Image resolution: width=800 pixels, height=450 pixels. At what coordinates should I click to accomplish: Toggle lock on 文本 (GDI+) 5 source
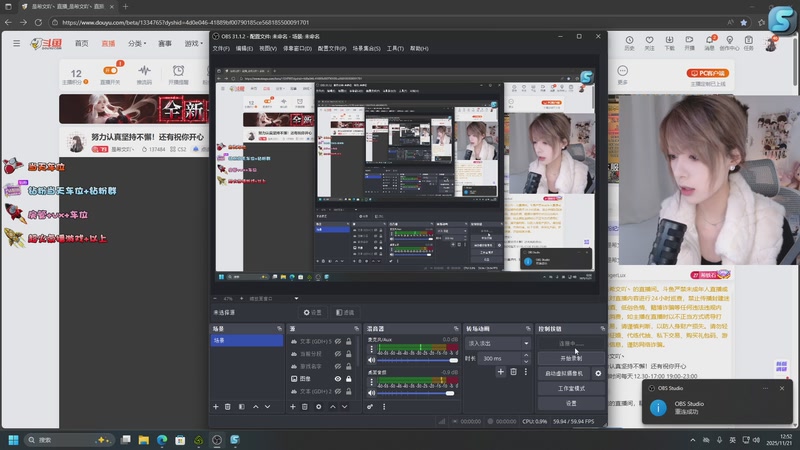coord(349,341)
